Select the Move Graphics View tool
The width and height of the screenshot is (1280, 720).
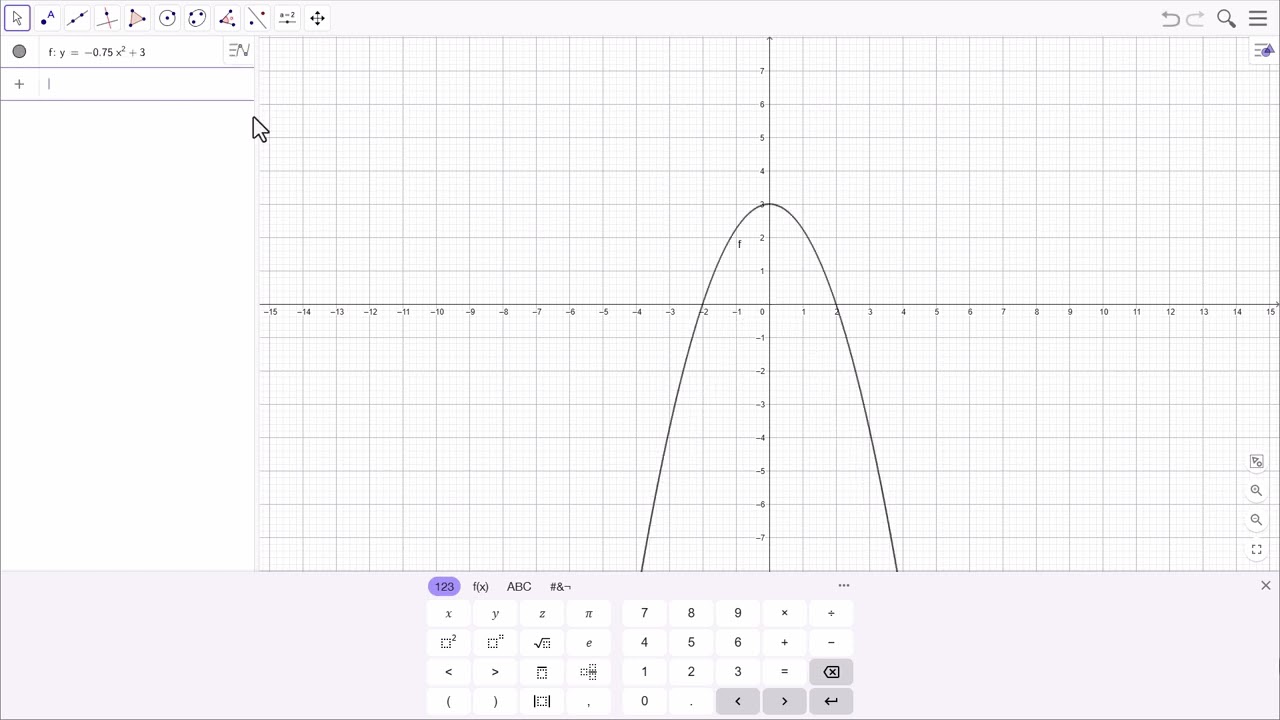[x=317, y=18]
